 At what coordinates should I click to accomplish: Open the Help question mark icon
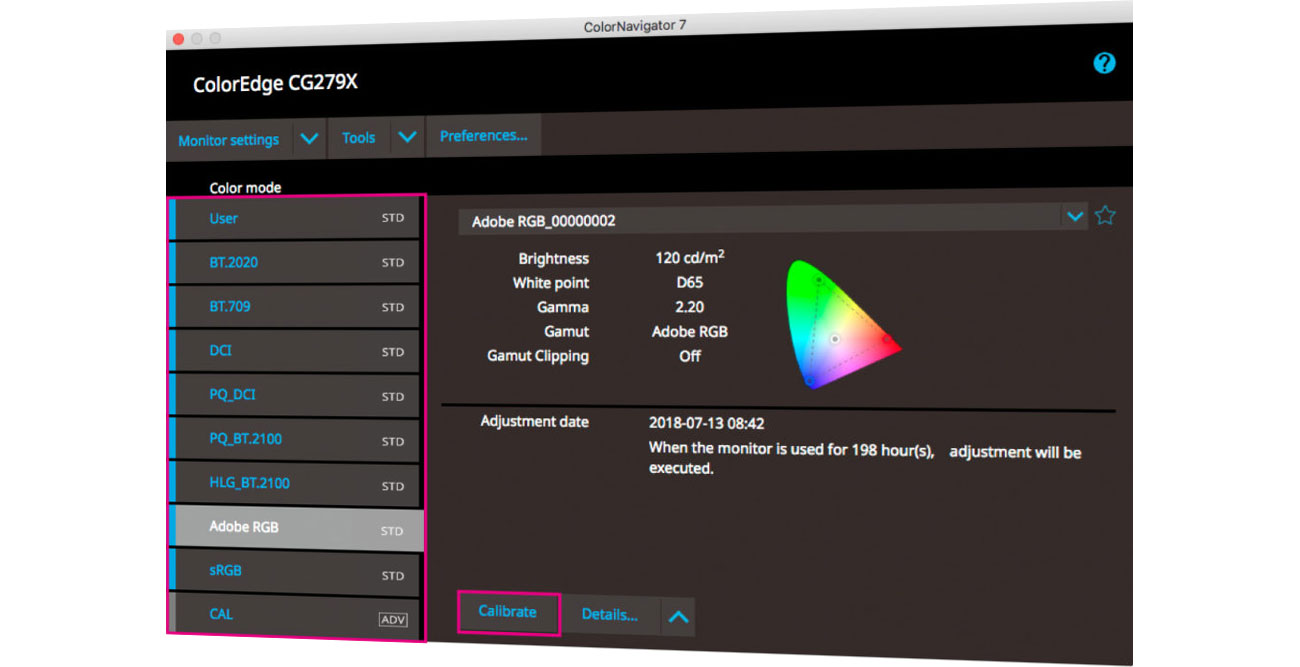1105,63
